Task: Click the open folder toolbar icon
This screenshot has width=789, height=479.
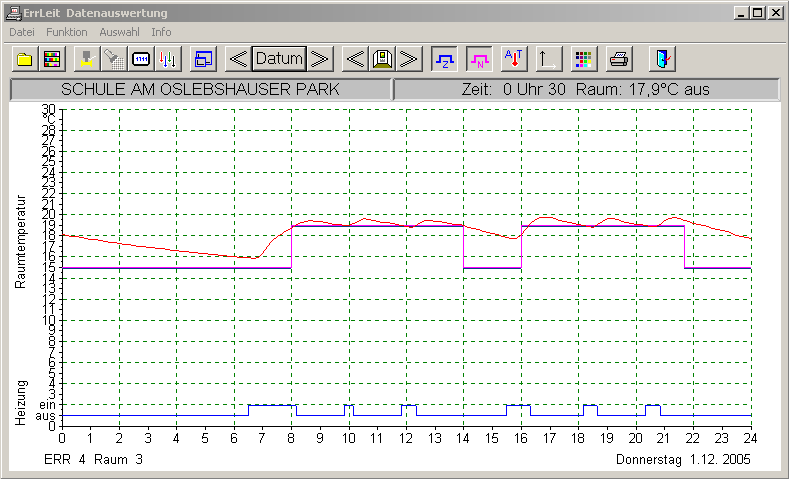Action: coord(24,58)
